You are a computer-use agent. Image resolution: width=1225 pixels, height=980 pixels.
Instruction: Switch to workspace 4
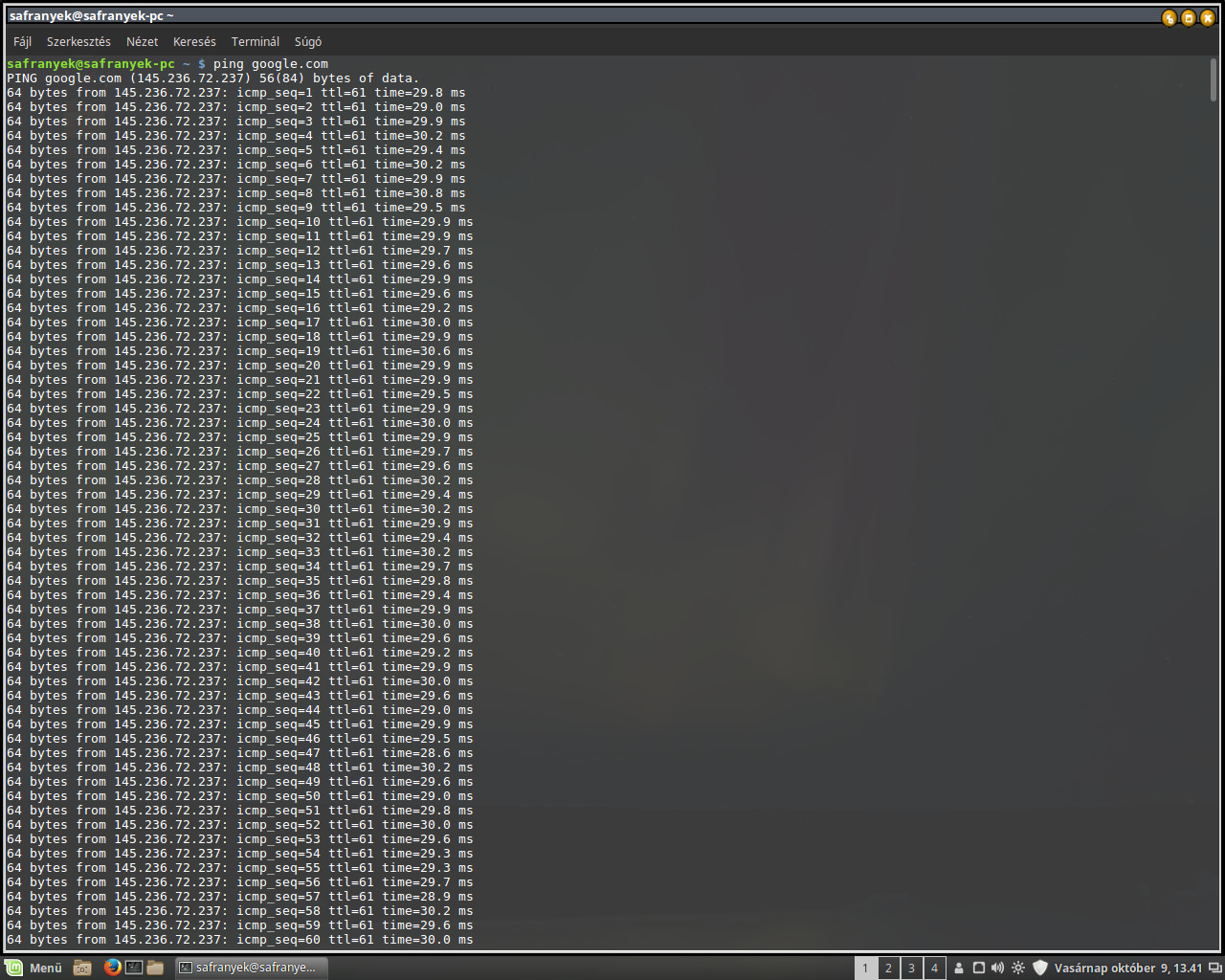[934, 968]
